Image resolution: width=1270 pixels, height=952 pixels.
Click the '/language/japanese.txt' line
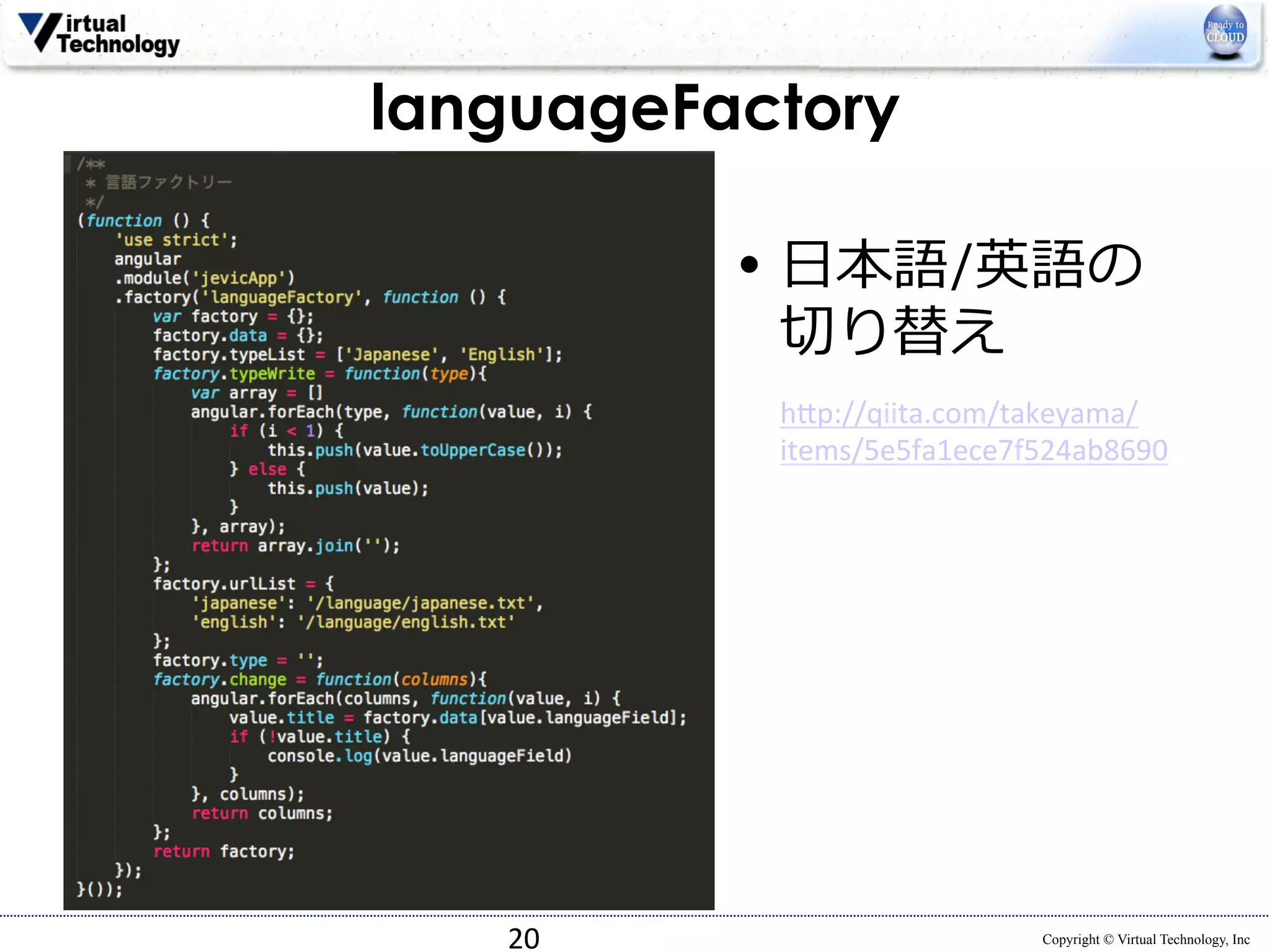[367, 603]
